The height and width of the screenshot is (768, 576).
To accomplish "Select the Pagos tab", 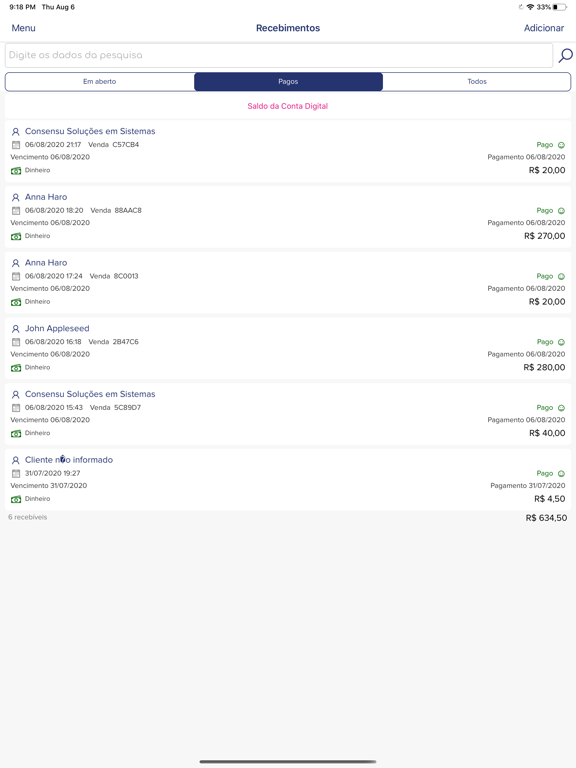I will [288, 82].
